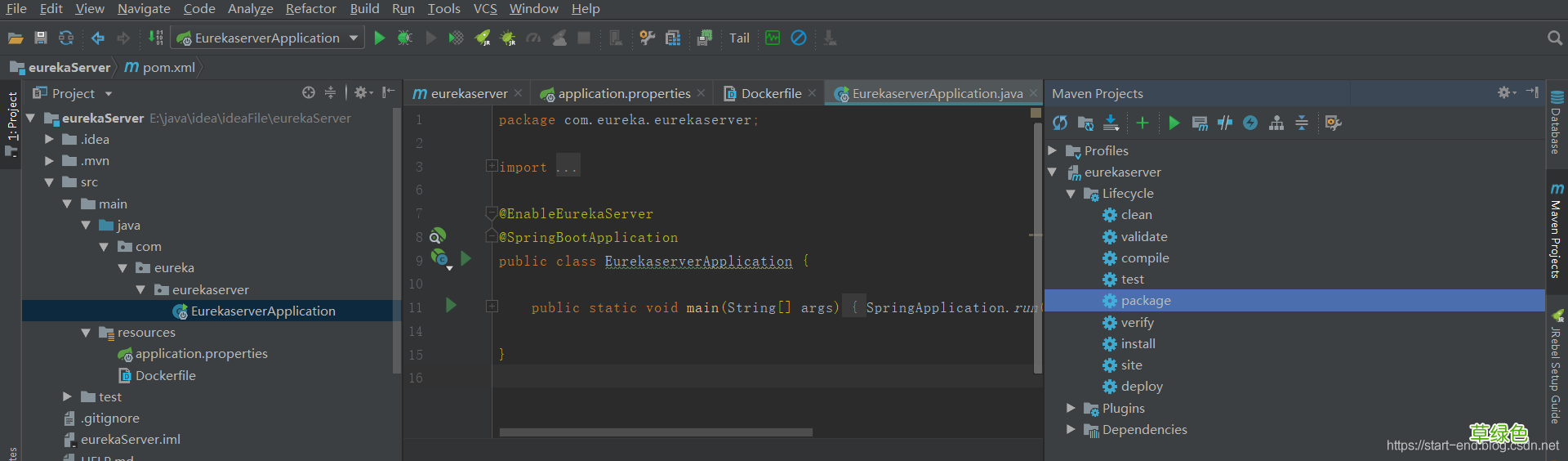Expand the .mvn folder
Screen dimensions: 1568x461
point(49,161)
